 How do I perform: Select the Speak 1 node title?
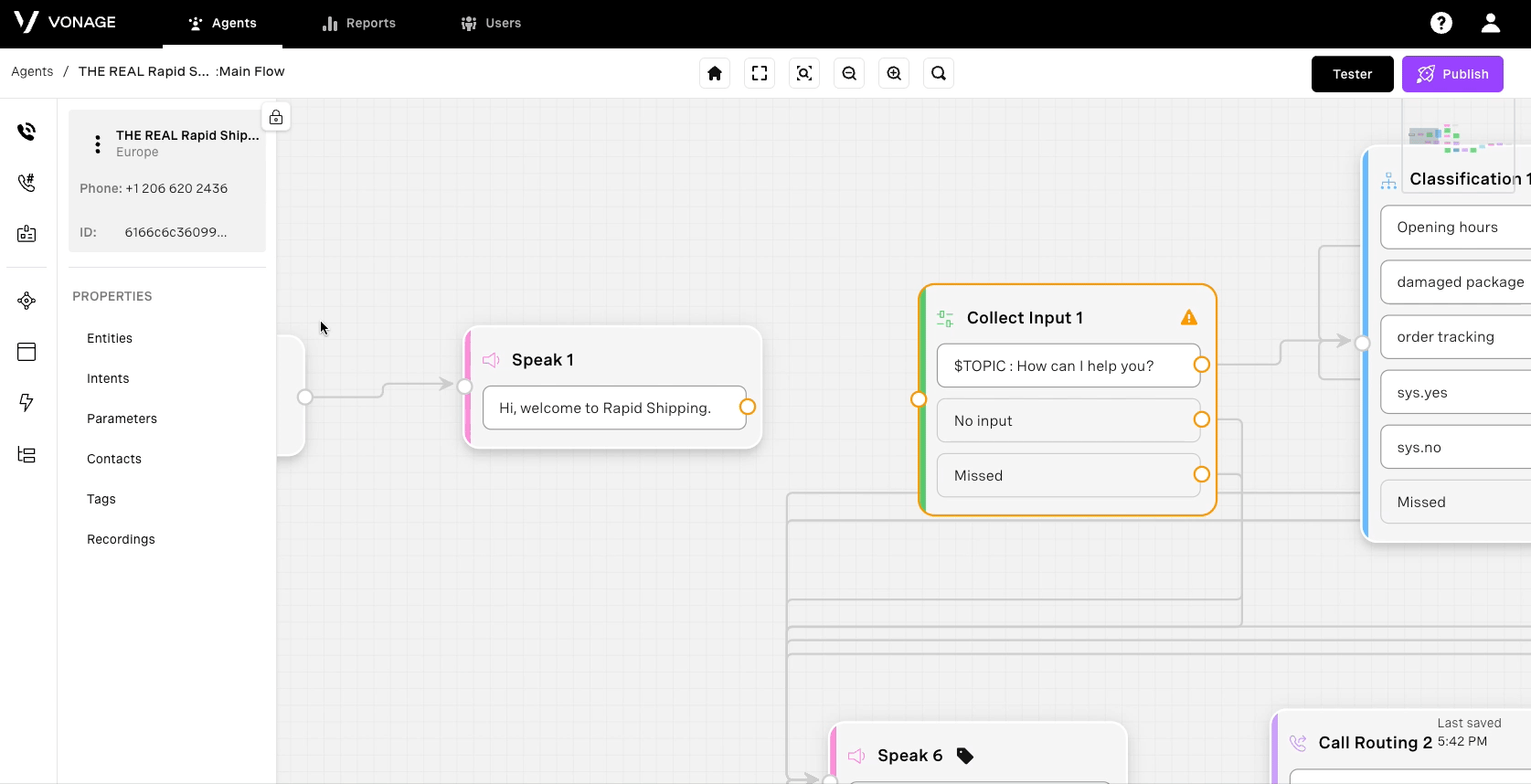click(543, 360)
